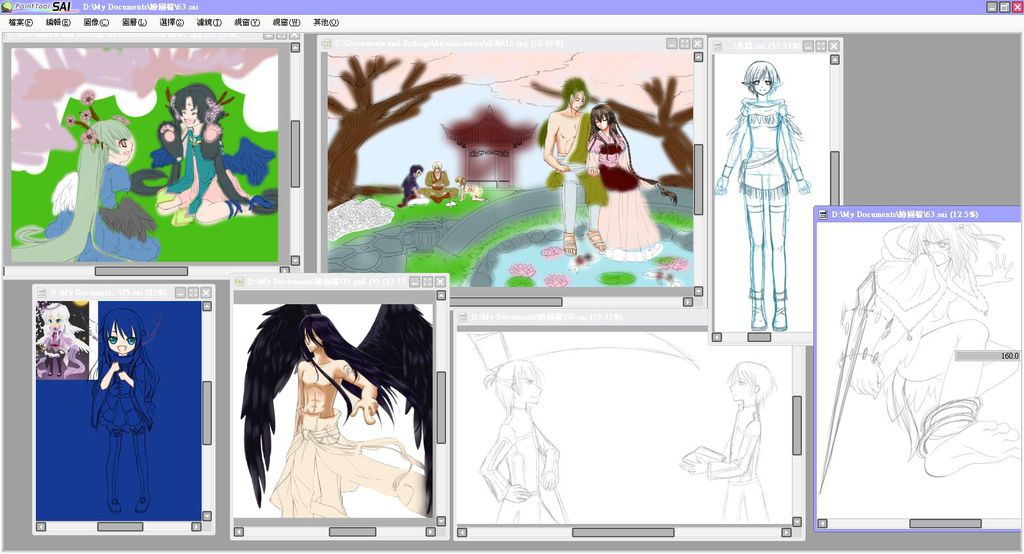This screenshot has height=554, width=1024.
Task: Click horizontal scrollbar thumb in green background window
Action: (x=141, y=271)
